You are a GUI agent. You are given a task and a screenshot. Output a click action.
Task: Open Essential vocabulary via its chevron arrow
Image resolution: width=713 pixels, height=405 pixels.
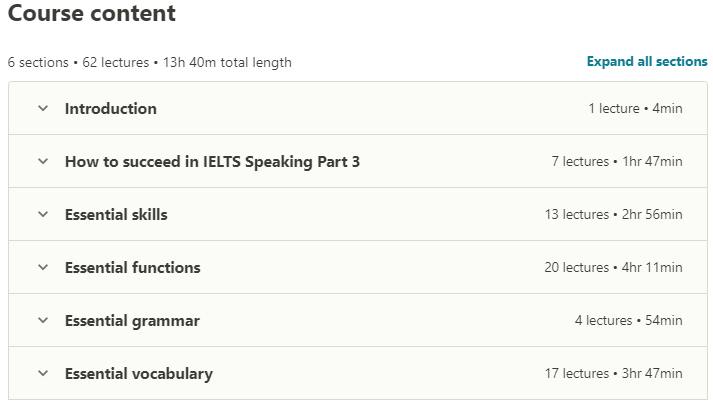coord(43,374)
